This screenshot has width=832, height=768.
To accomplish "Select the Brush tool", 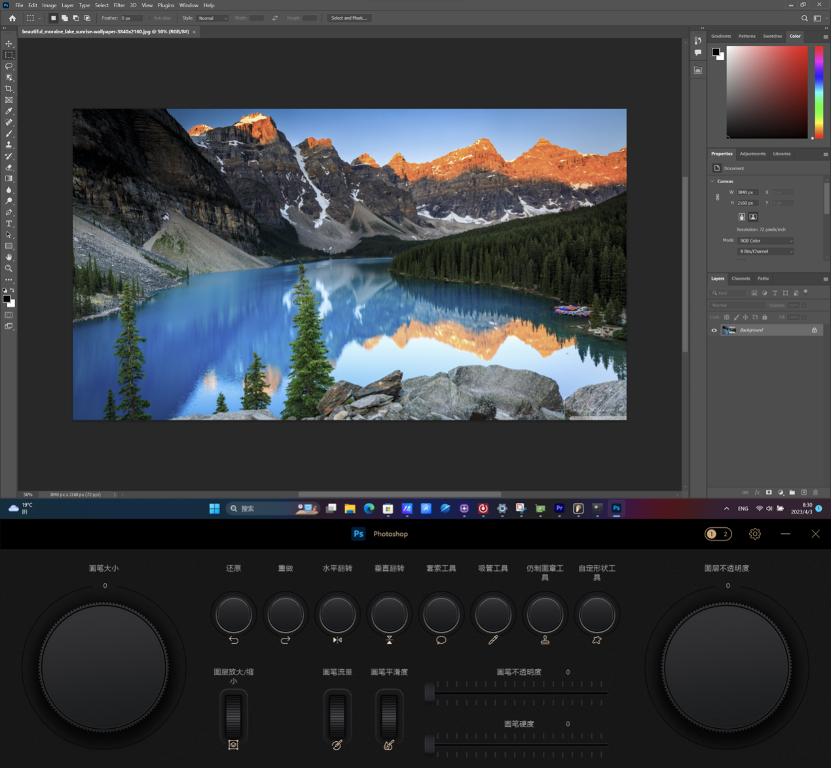I will coord(8,133).
